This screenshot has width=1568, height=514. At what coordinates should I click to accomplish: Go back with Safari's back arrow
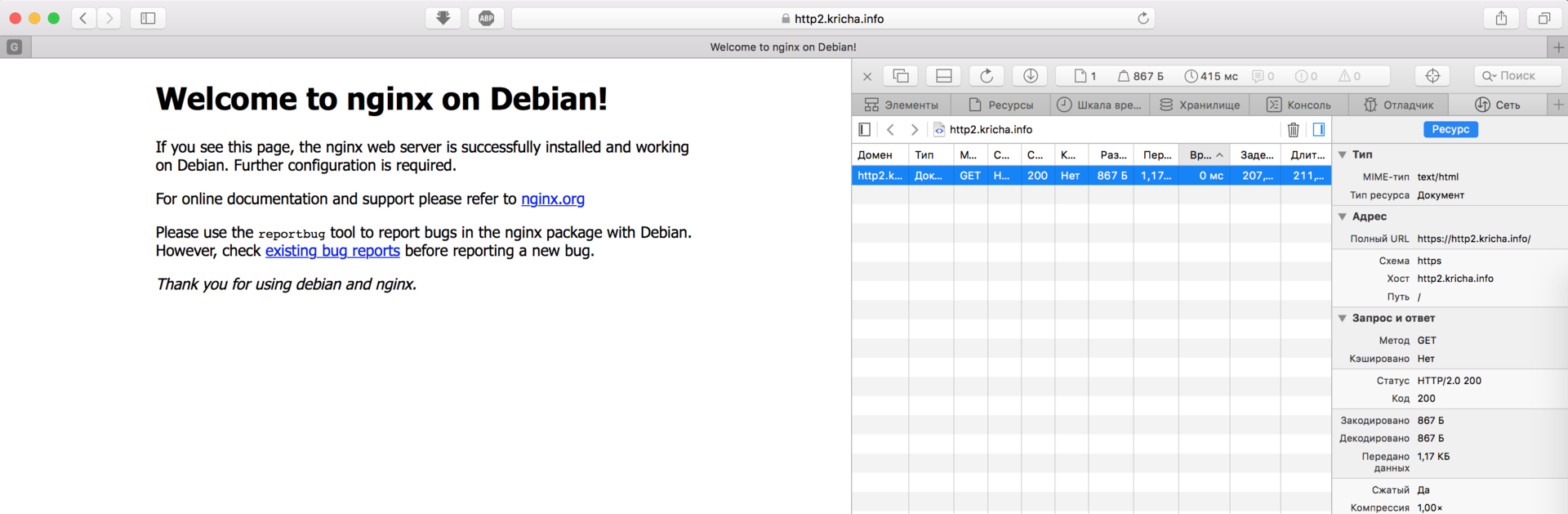(83, 18)
